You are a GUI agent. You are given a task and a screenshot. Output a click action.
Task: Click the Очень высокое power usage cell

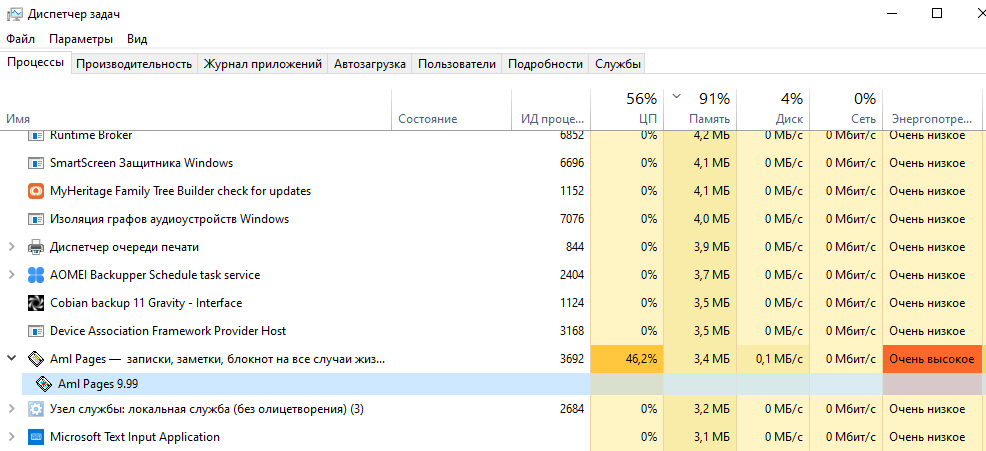point(932,359)
